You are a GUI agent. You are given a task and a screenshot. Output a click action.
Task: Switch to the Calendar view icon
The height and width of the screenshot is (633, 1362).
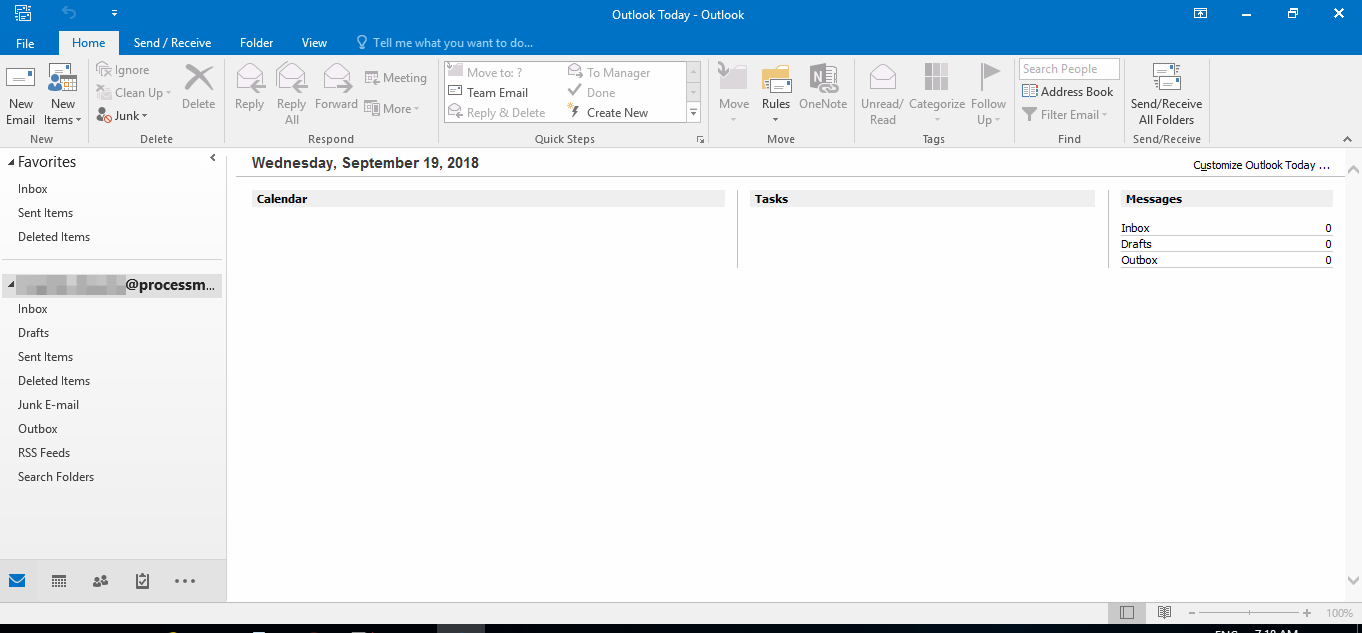click(59, 581)
